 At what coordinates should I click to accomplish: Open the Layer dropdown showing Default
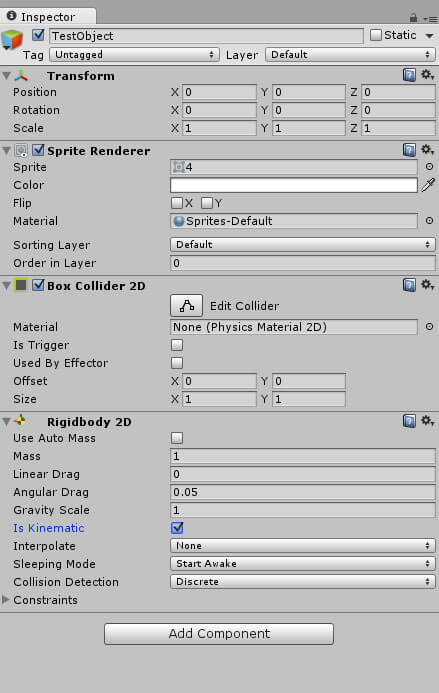click(350, 55)
